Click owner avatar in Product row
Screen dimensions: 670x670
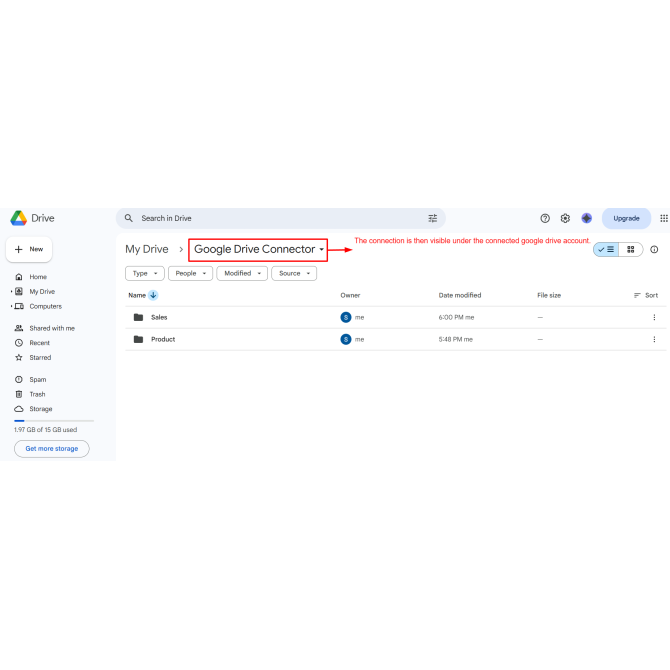(x=346, y=339)
